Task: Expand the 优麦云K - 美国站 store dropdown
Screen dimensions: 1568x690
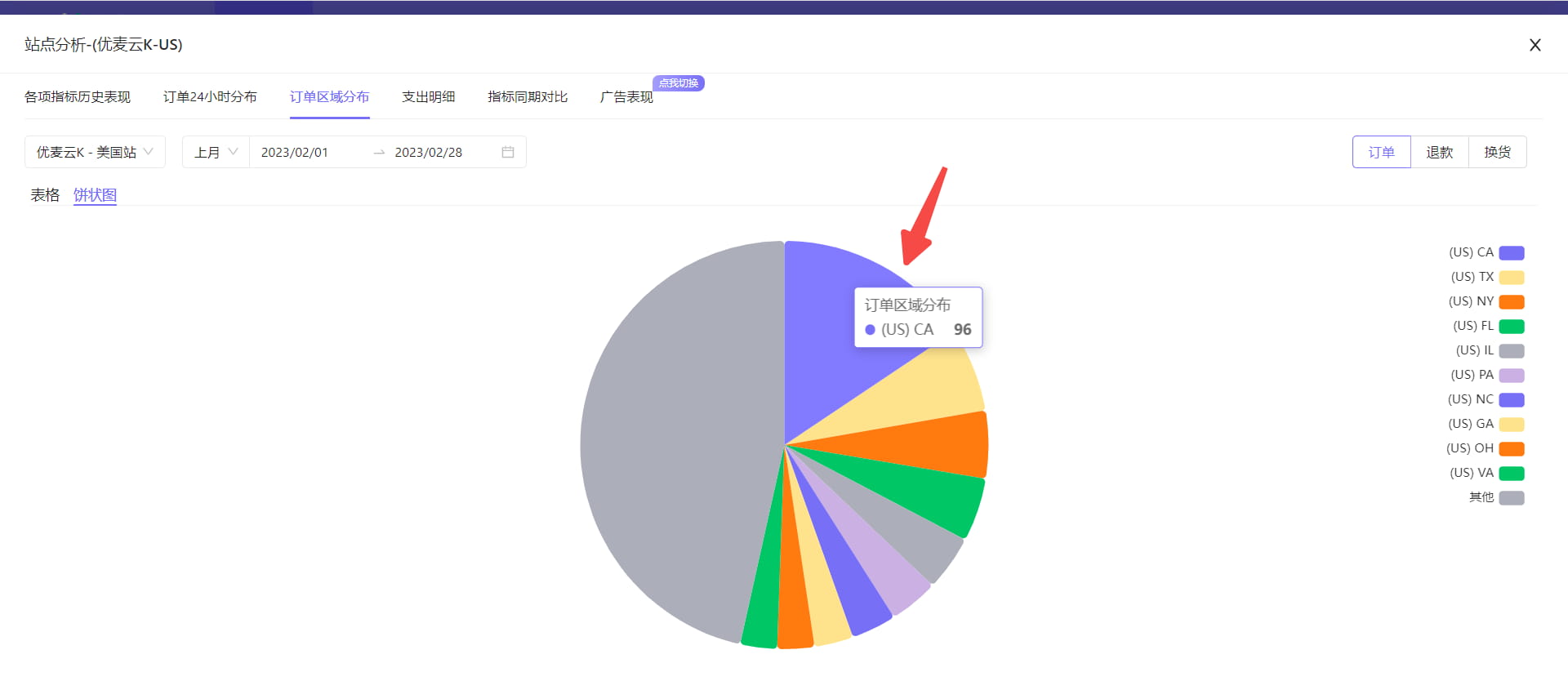Action: click(95, 152)
